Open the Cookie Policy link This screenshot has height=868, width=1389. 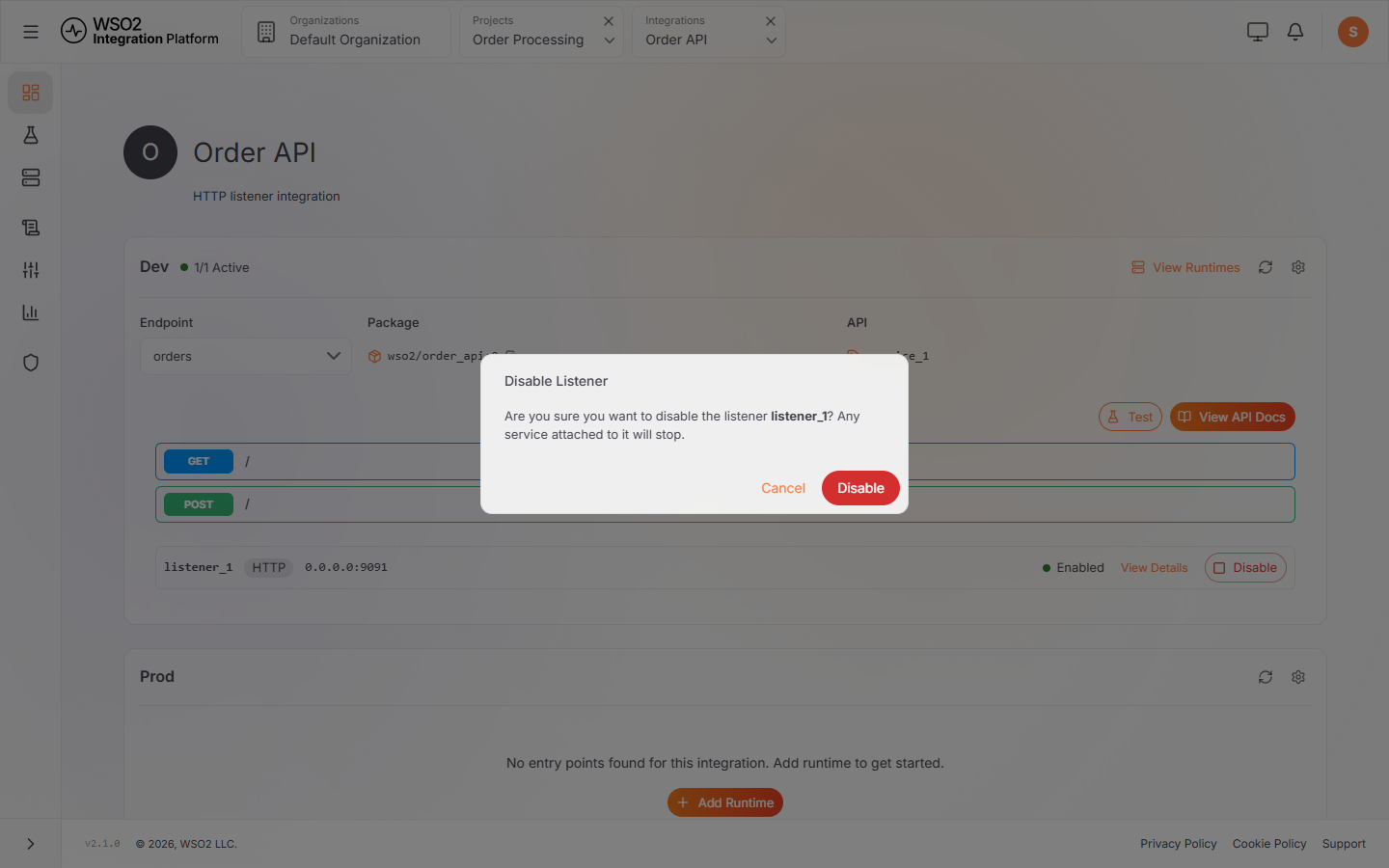1269,844
